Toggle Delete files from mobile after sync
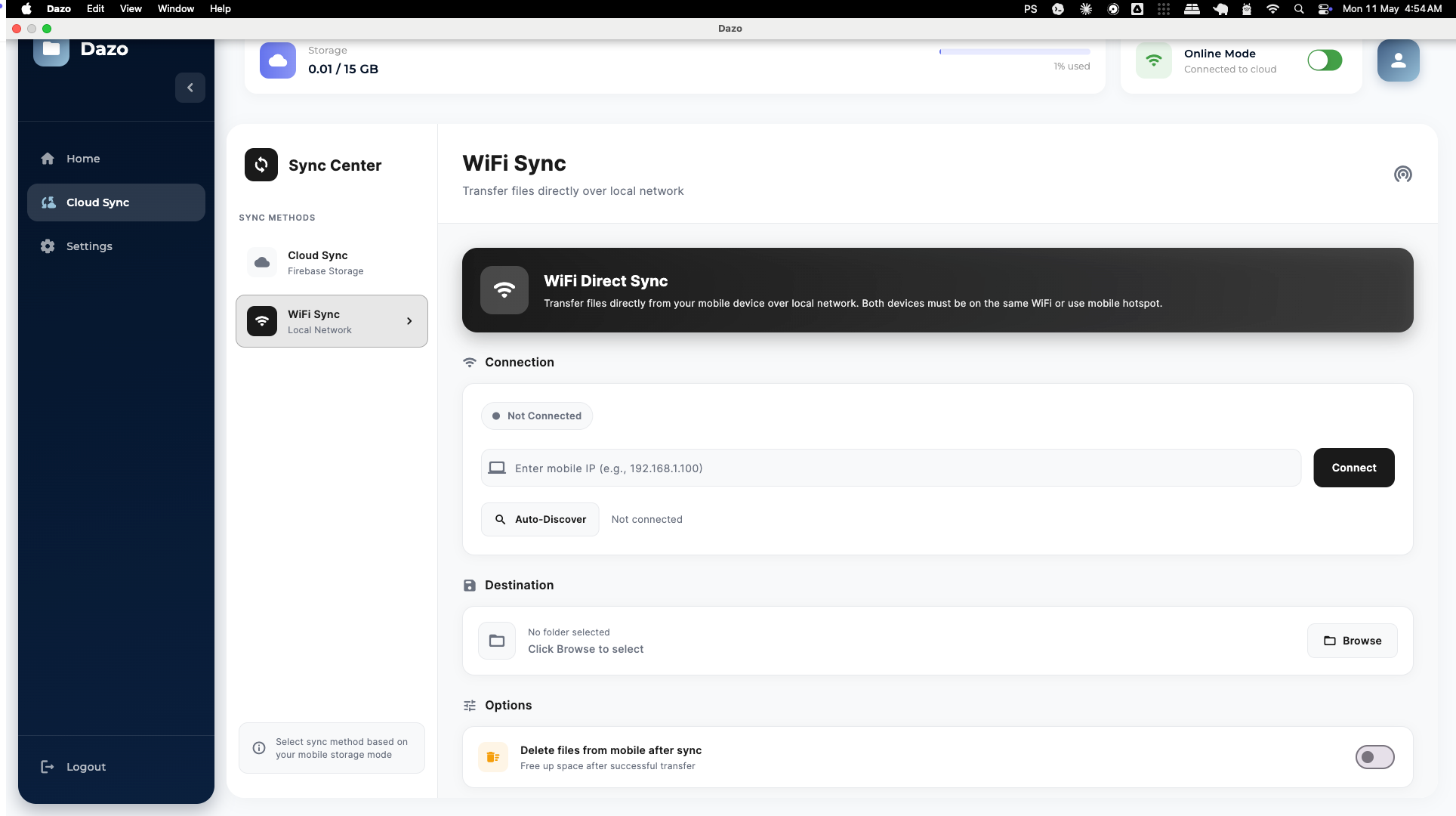 point(1374,757)
